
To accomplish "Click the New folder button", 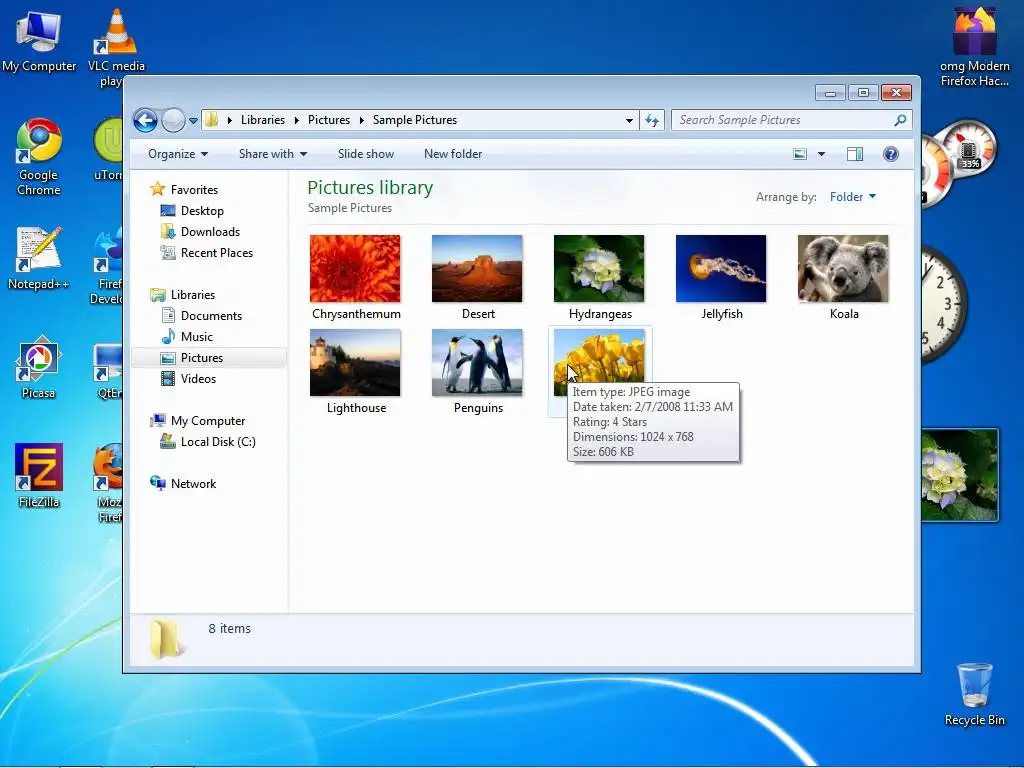I will (453, 154).
